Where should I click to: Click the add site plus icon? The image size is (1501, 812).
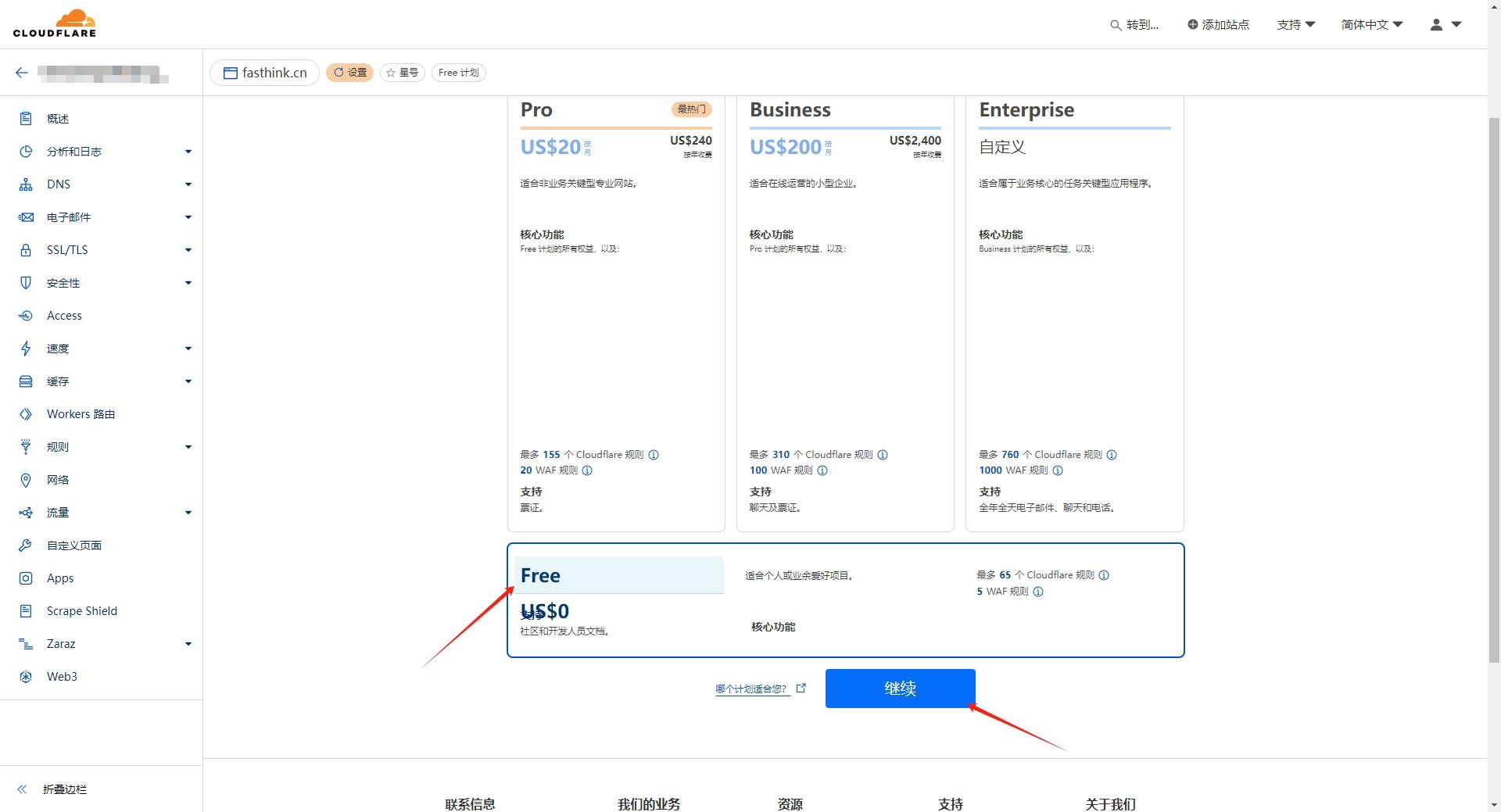pos(1192,24)
